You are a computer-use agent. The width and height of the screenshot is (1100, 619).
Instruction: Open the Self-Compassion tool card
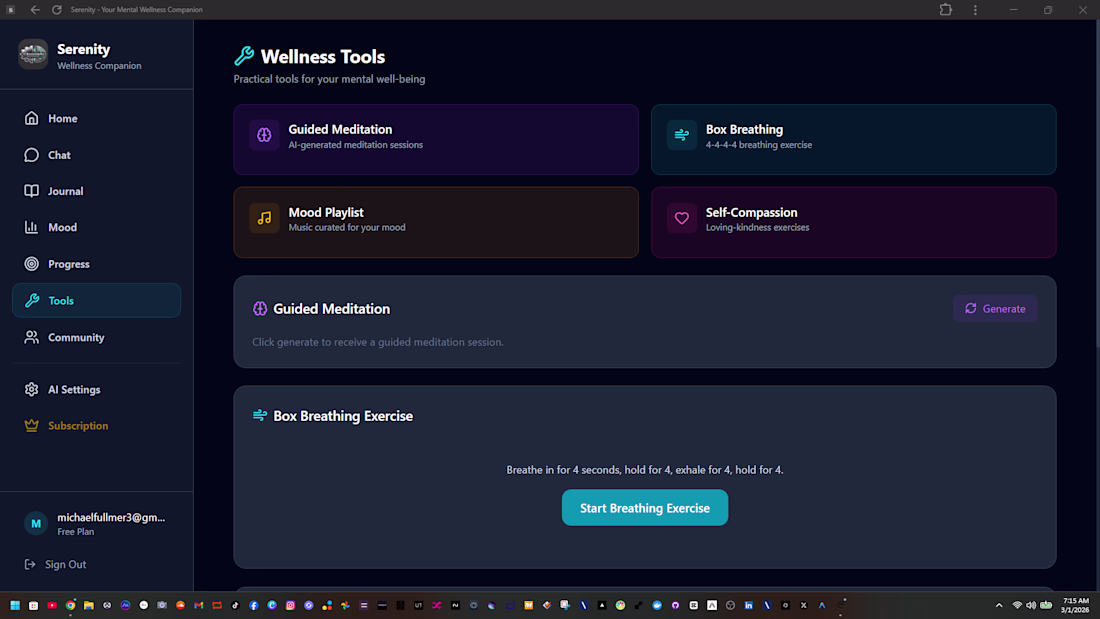point(854,222)
